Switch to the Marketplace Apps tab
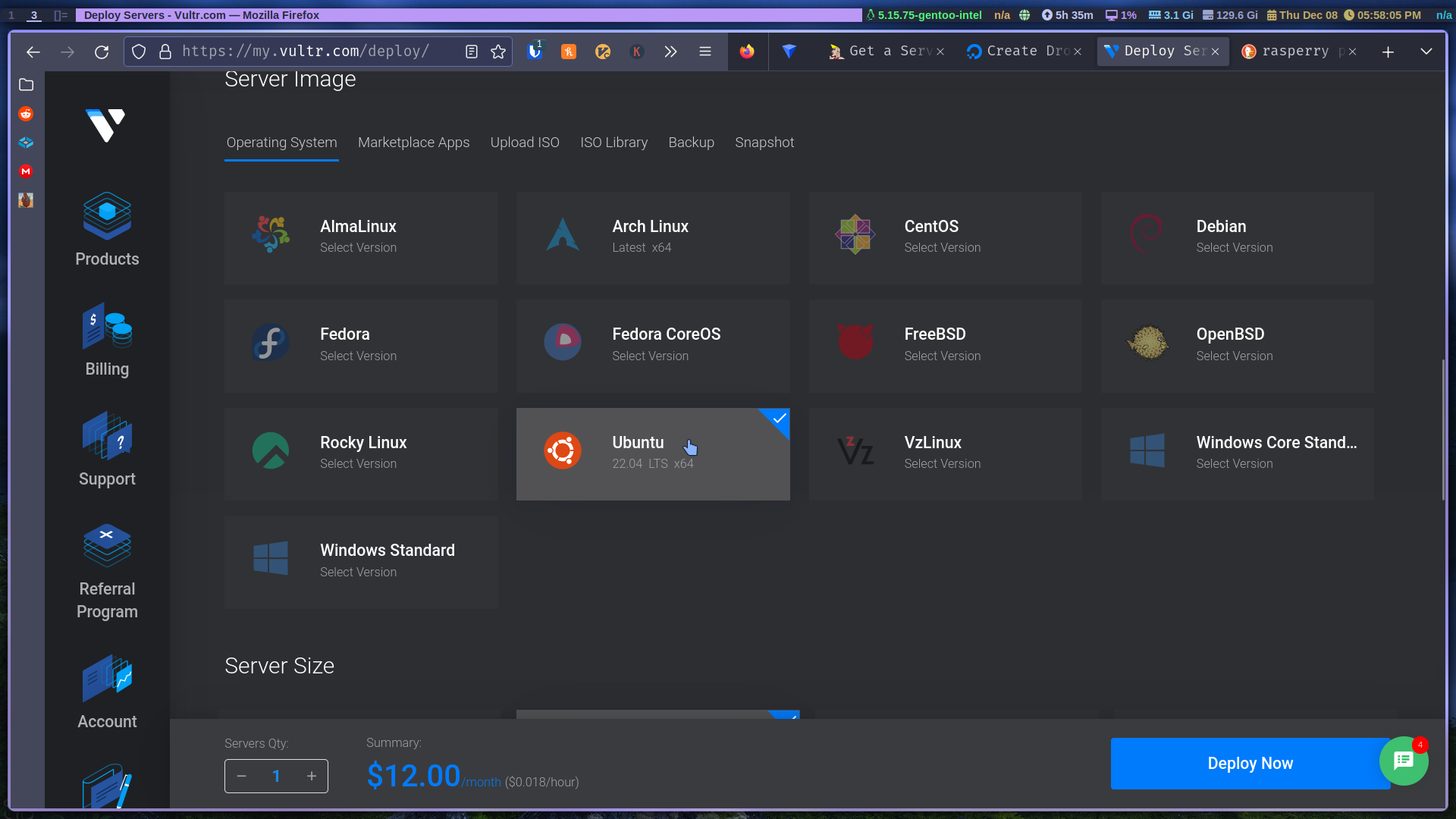The height and width of the screenshot is (819, 1456). coord(413,143)
